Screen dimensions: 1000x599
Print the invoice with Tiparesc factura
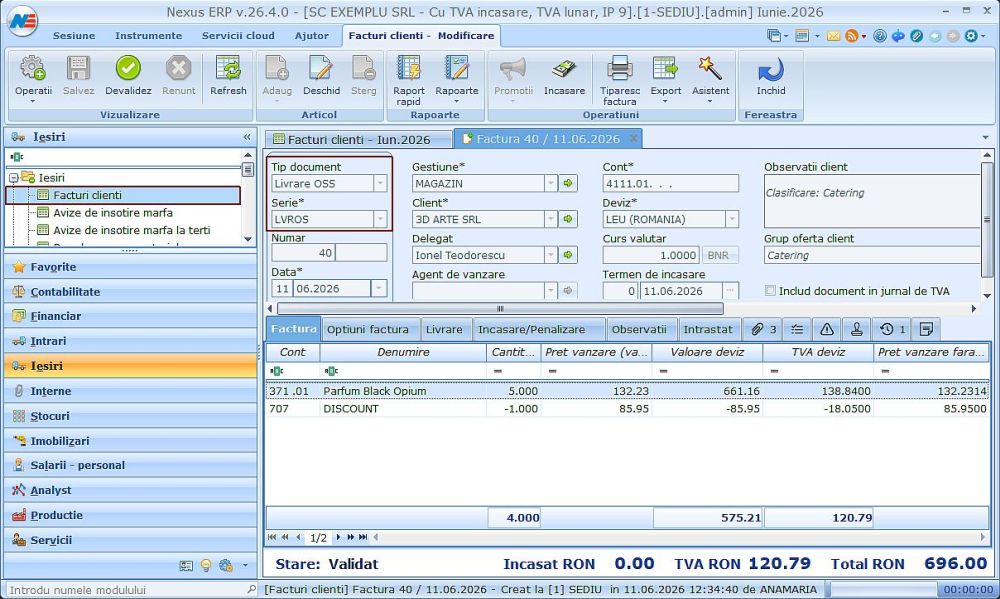pos(620,80)
